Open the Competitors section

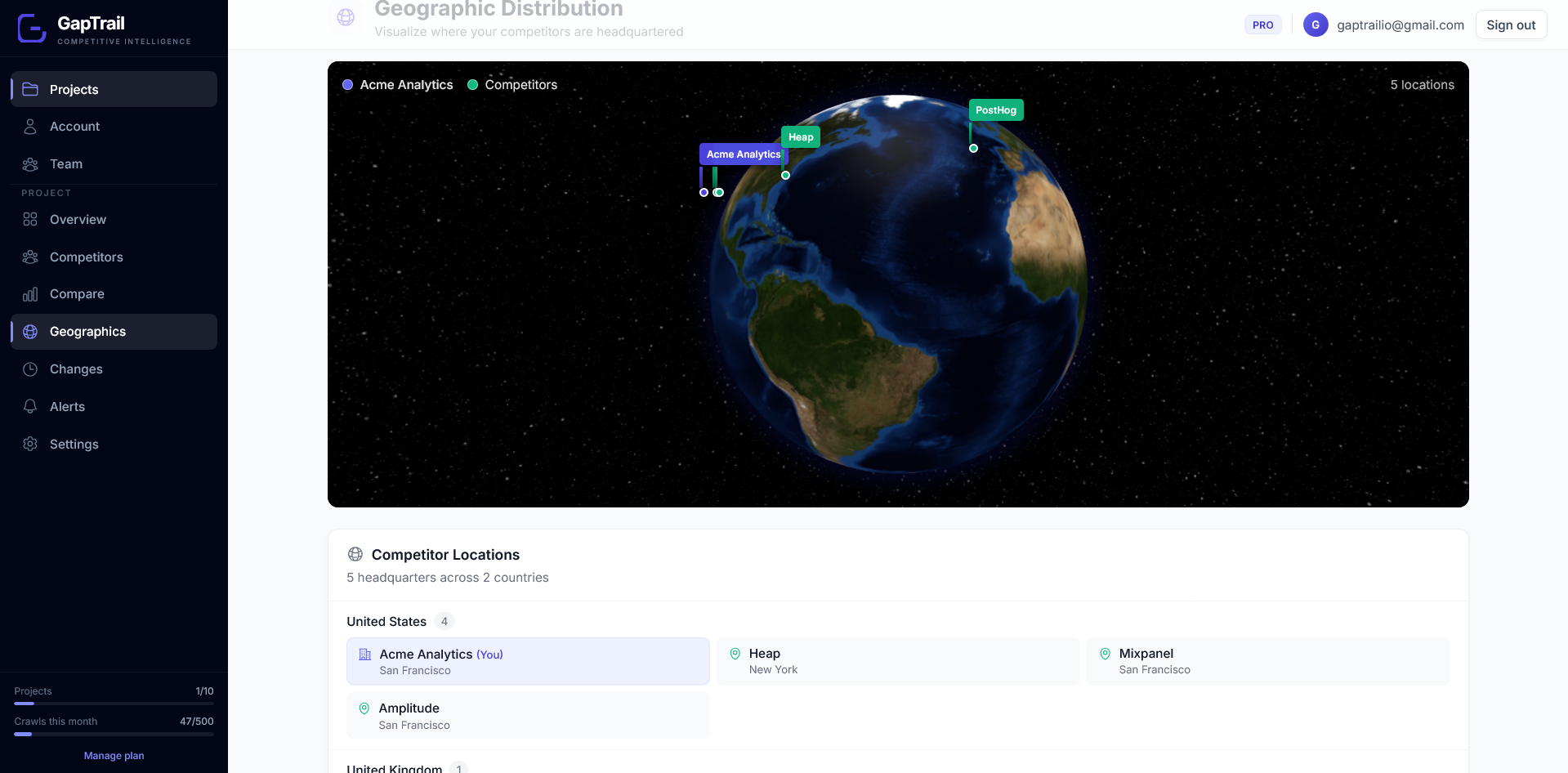coord(114,257)
